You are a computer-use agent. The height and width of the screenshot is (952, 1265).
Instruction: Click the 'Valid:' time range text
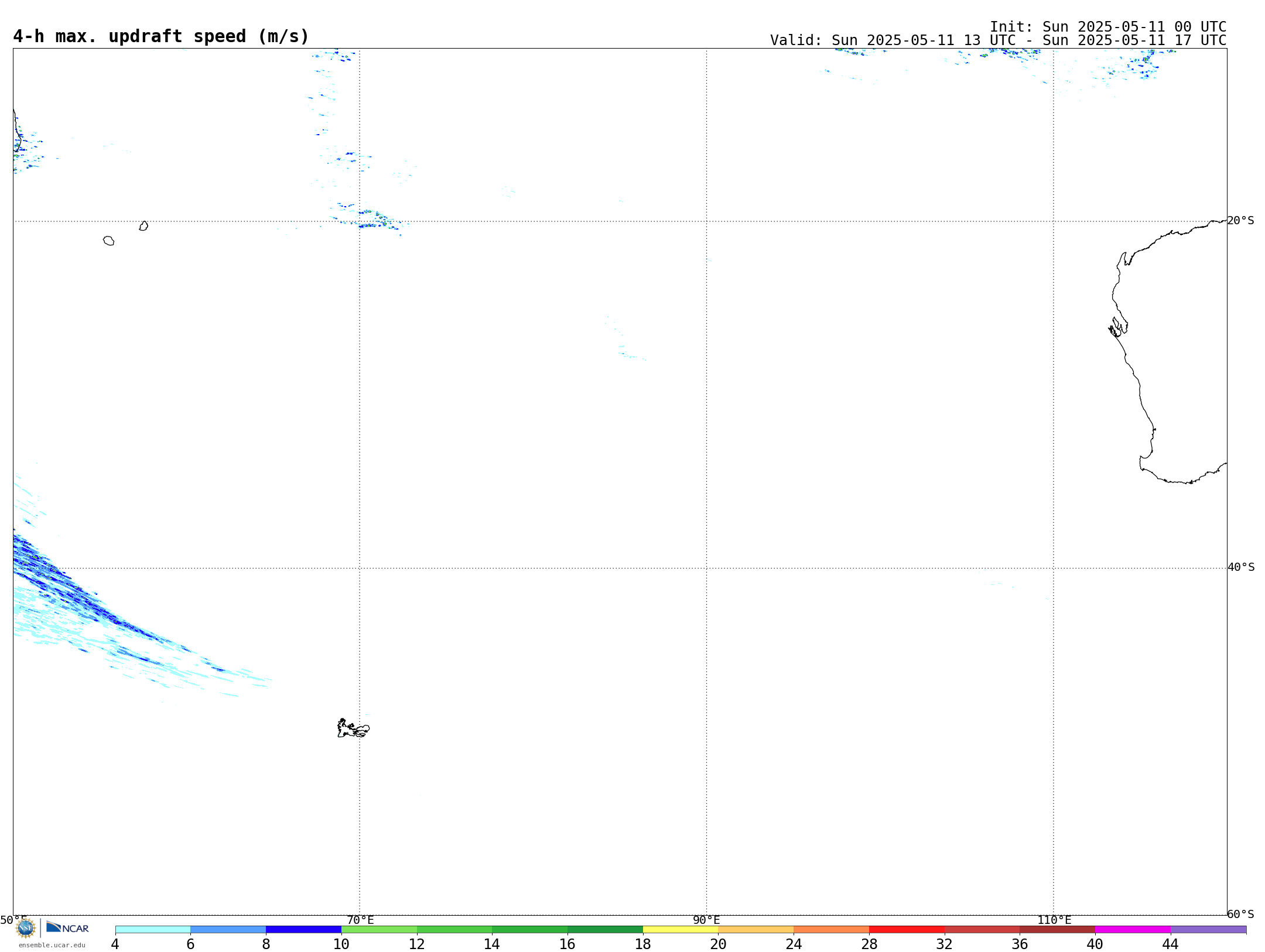click(x=998, y=40)
